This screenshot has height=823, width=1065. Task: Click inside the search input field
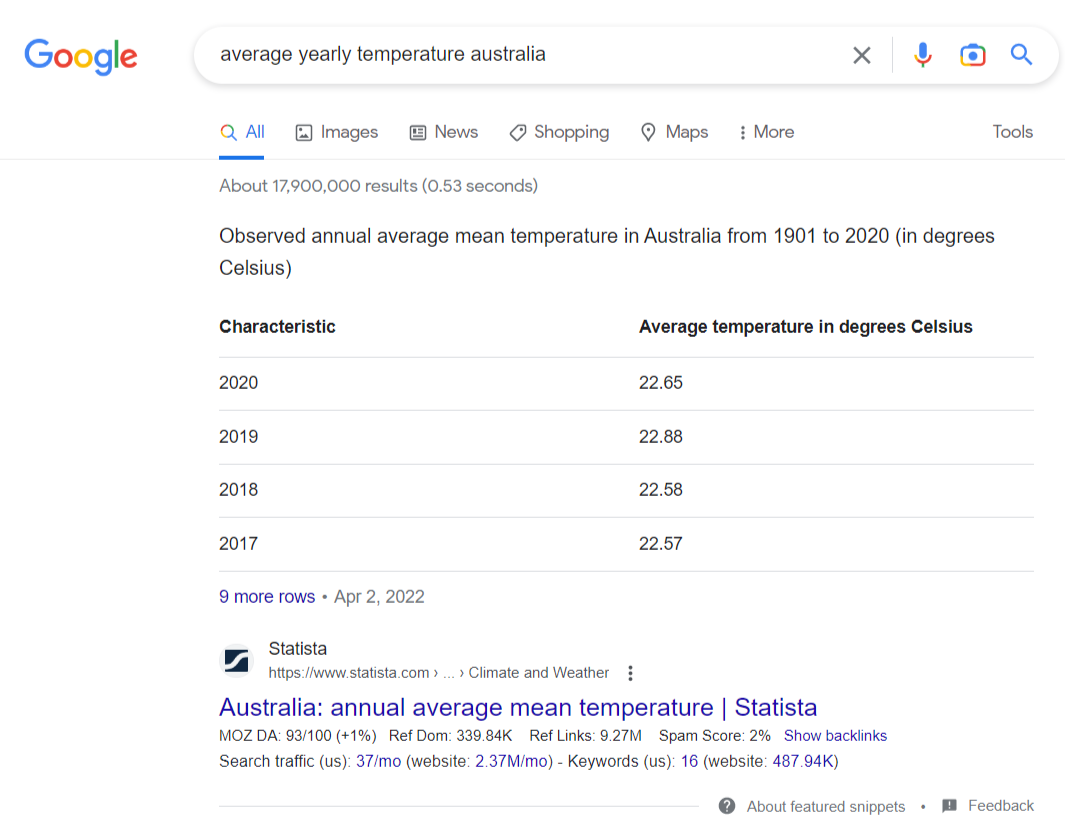click(500, 55)
